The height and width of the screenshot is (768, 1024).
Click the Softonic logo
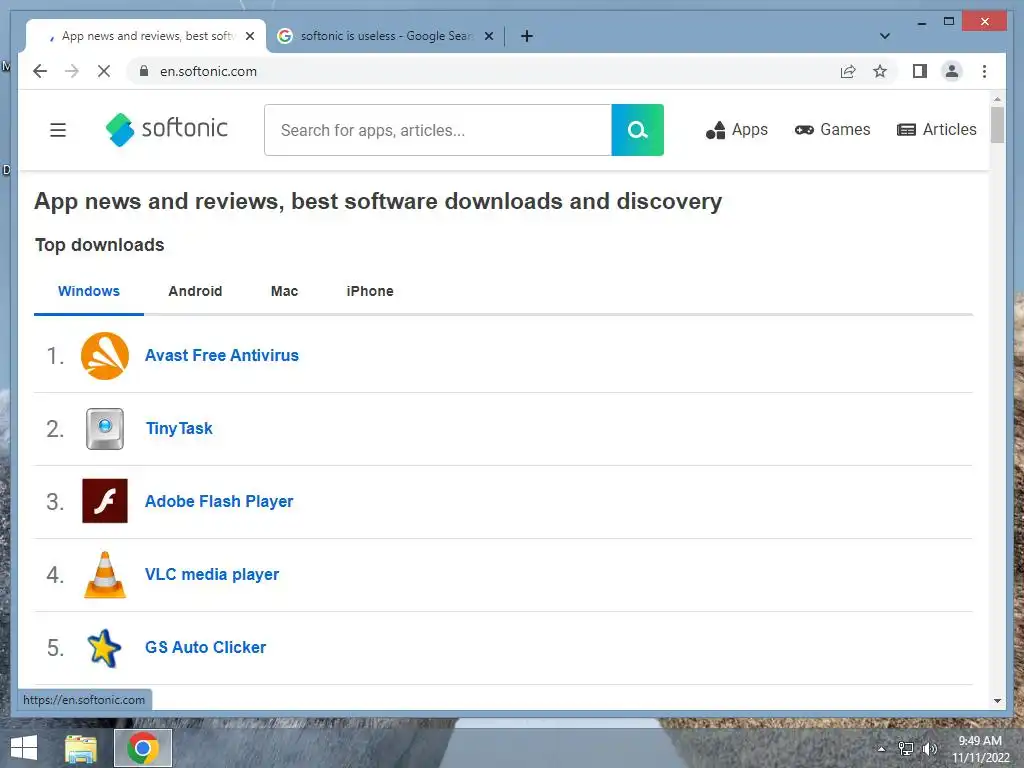click(167, 129)
